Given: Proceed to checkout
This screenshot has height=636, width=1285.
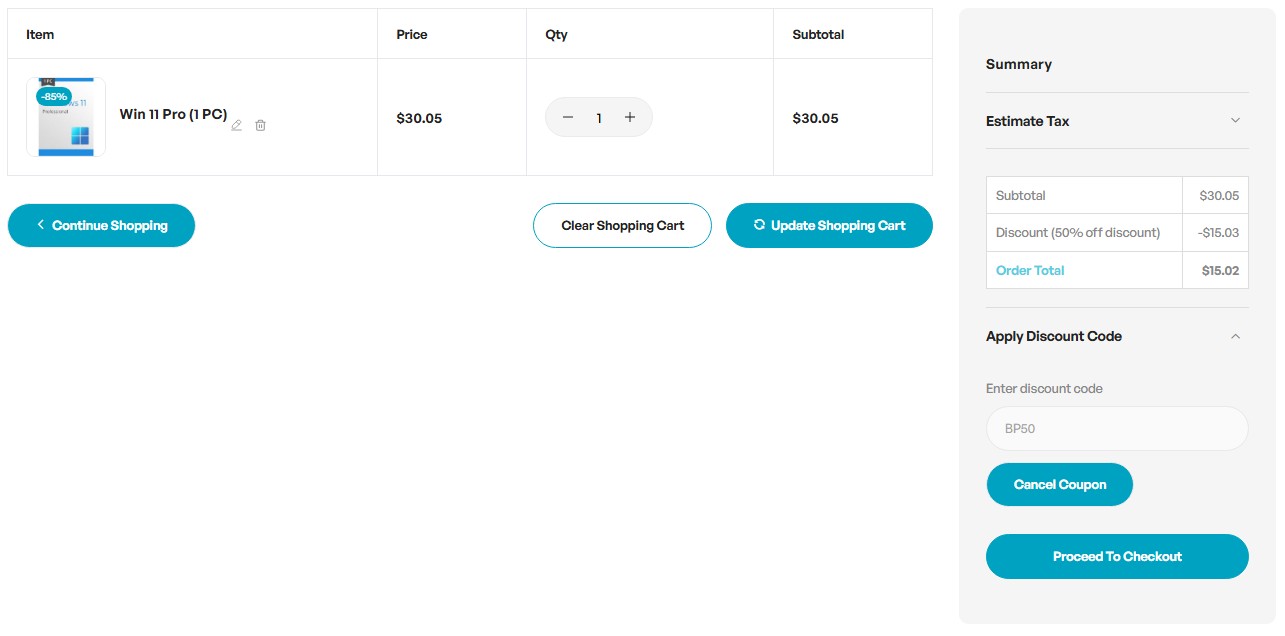Looking at the screenshot, I should click(x=1117, y=557).
